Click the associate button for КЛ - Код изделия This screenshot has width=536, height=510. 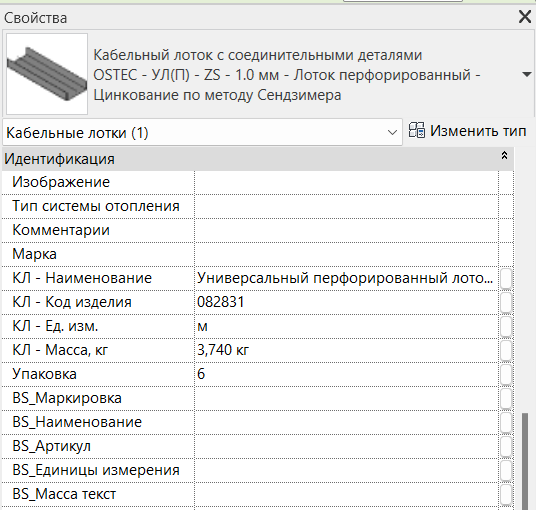506,303
